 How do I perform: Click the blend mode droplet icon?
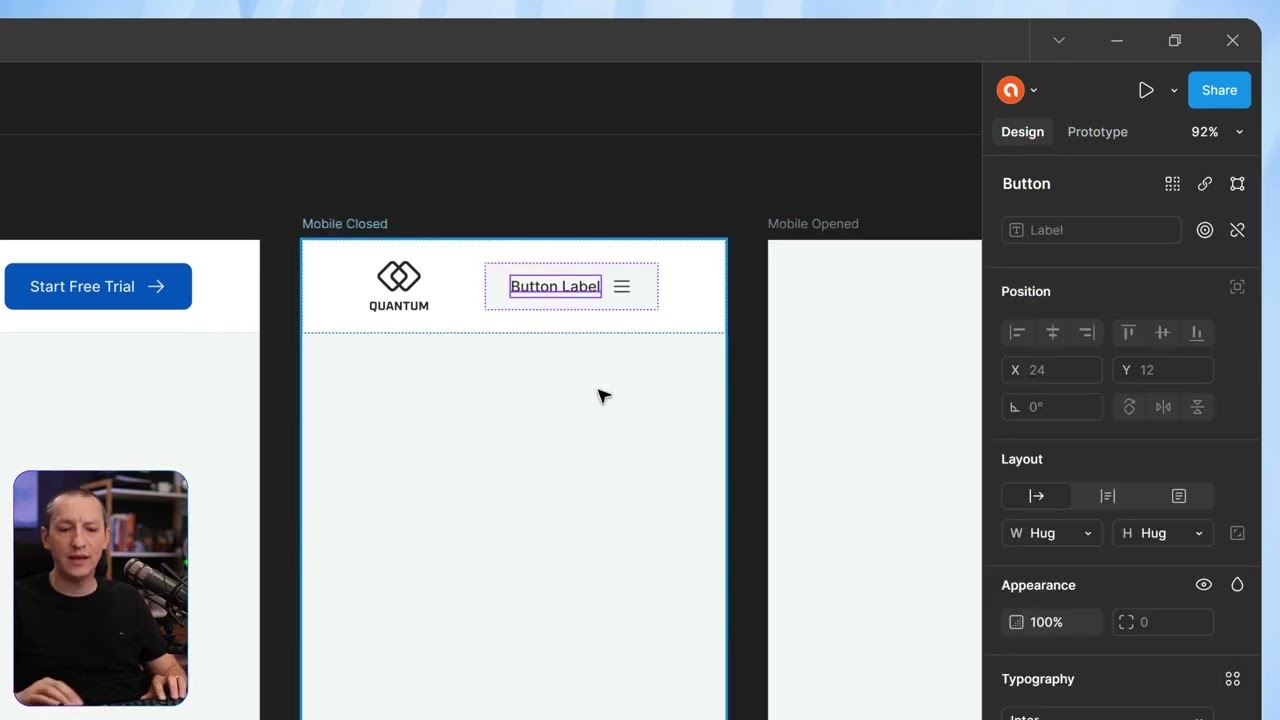(1237, 585)
